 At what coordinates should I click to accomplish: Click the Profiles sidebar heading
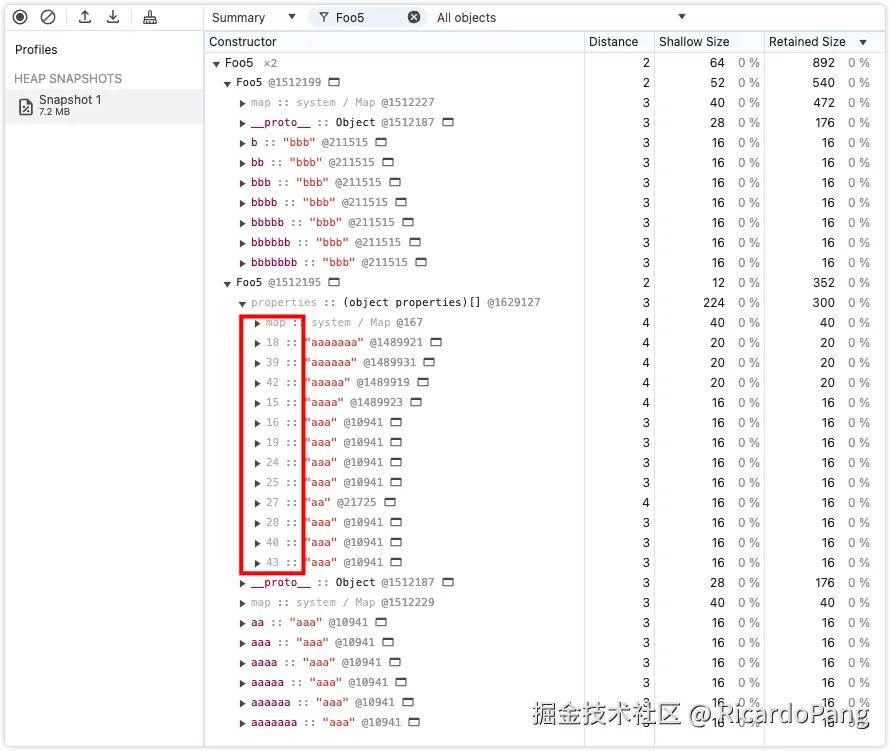click(36, 50)
